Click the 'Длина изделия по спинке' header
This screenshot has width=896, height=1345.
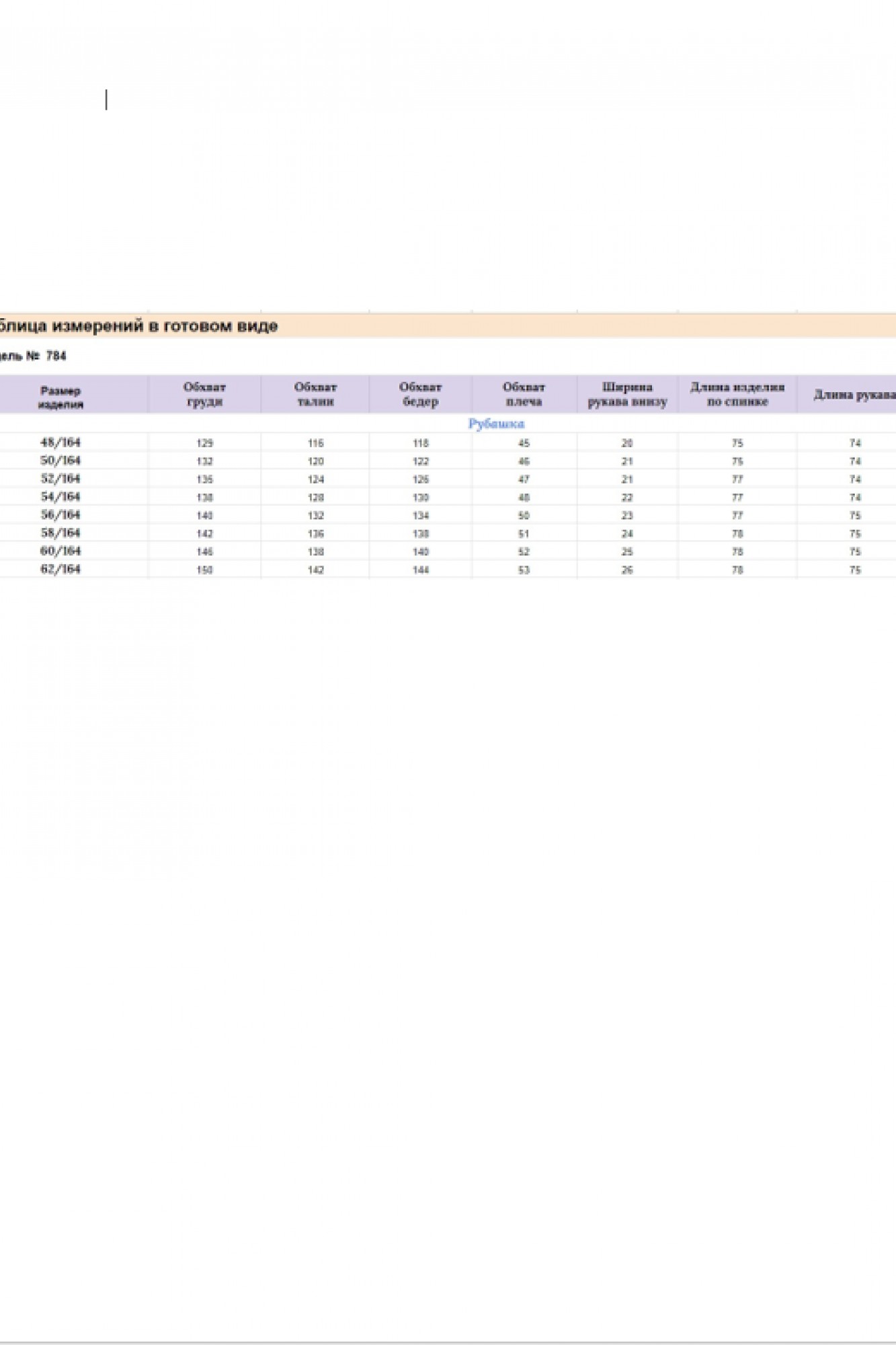(737, 394)
